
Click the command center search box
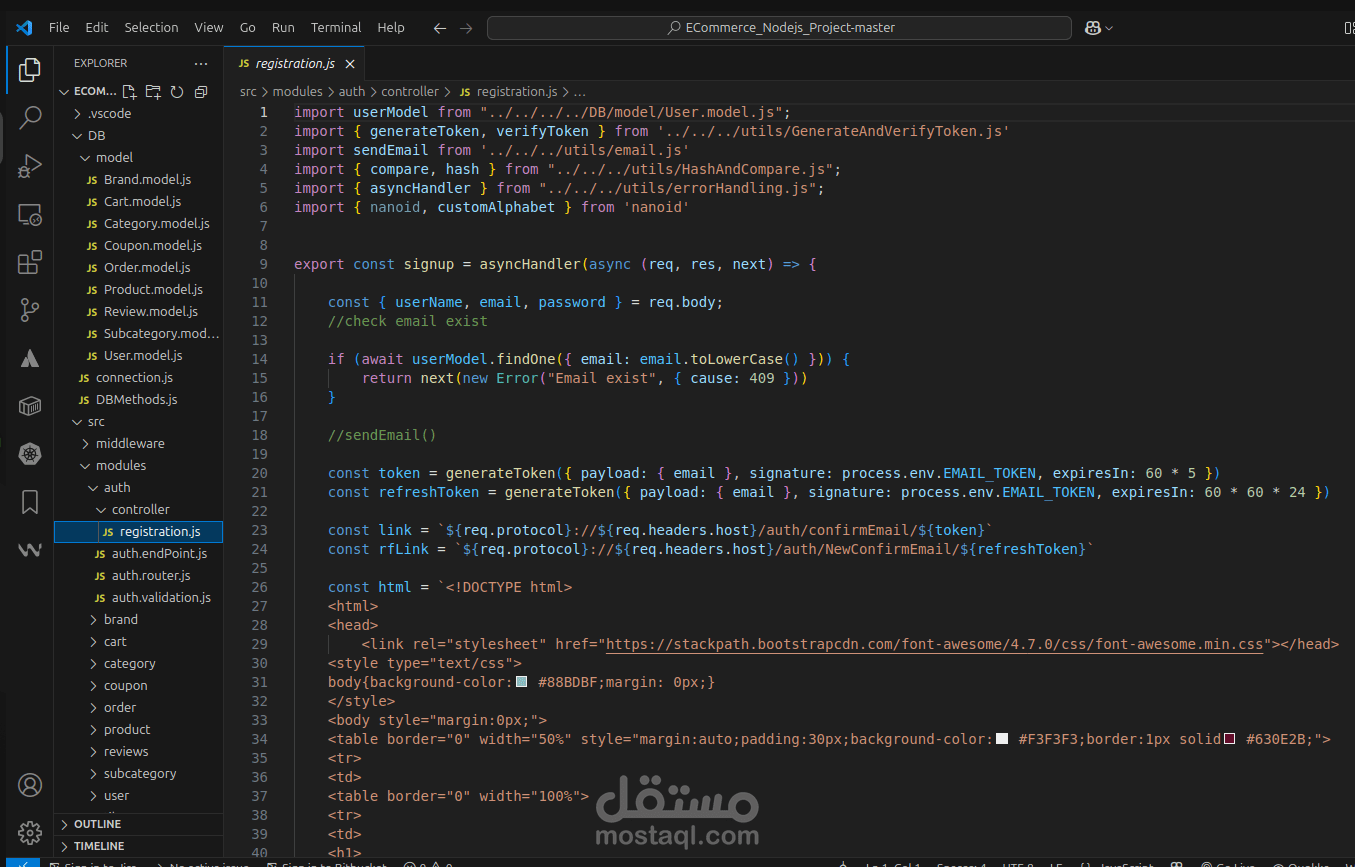(779, 28)
